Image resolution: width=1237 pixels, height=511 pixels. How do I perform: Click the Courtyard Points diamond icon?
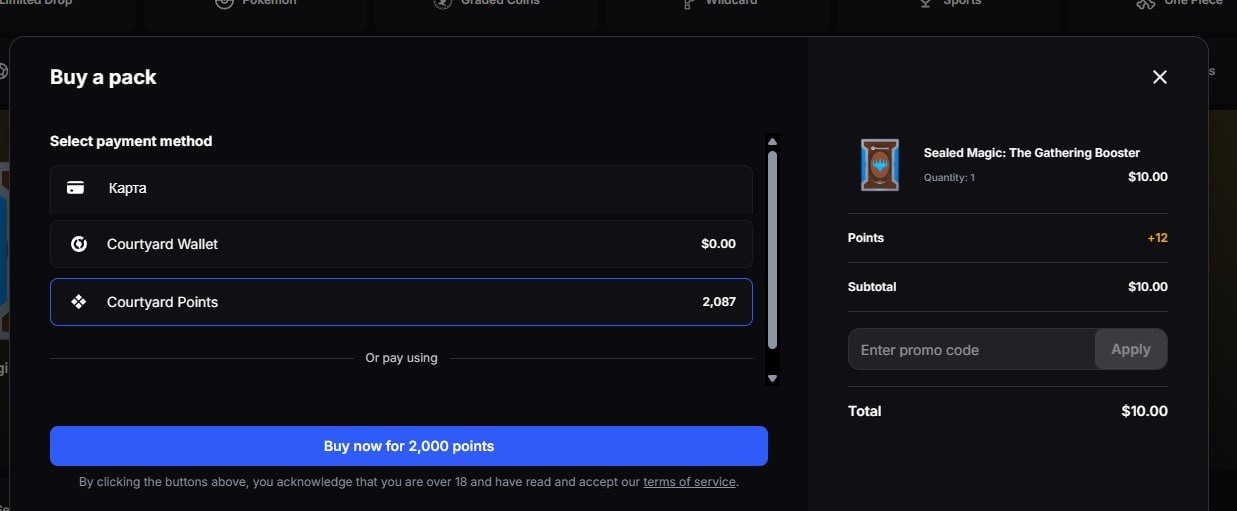point(79,302)
